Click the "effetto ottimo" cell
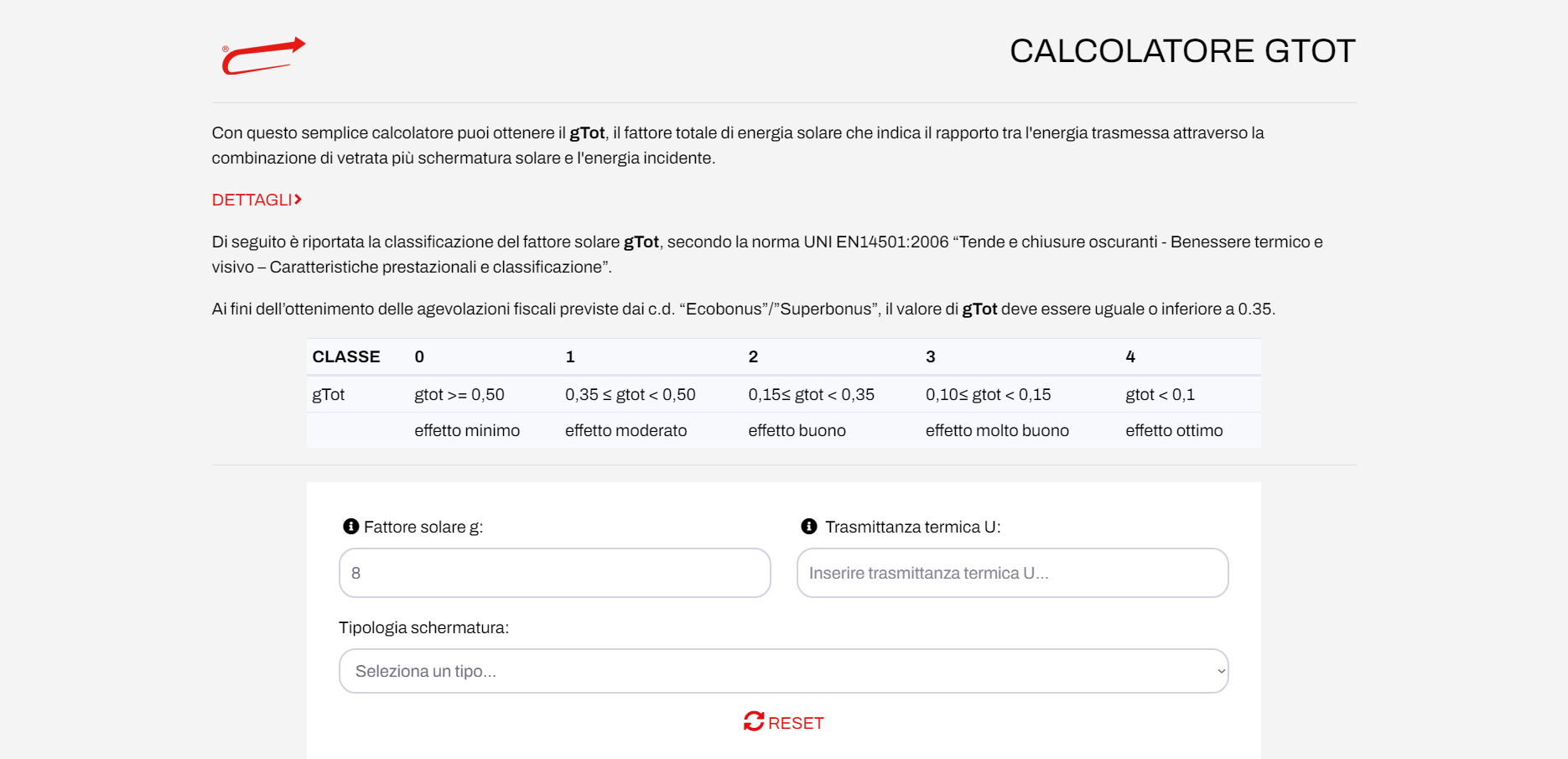1568x759 pixels. [1174, 430]
